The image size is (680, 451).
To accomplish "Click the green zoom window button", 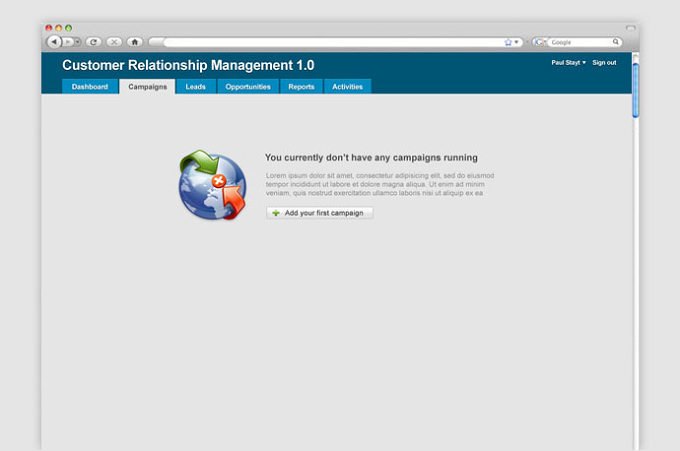I will (69, 28).
